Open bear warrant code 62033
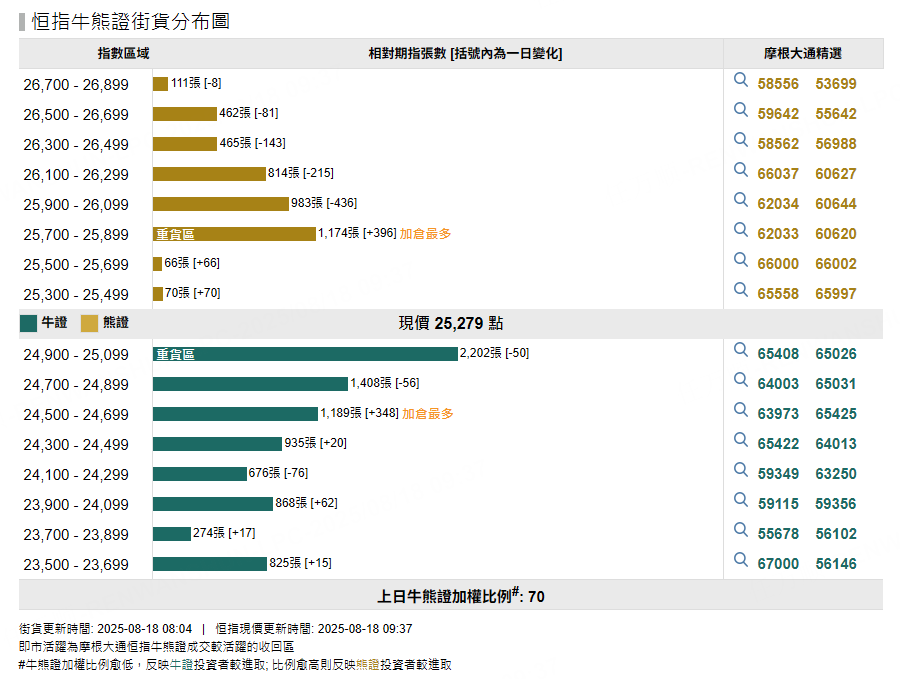 [778, 234]
